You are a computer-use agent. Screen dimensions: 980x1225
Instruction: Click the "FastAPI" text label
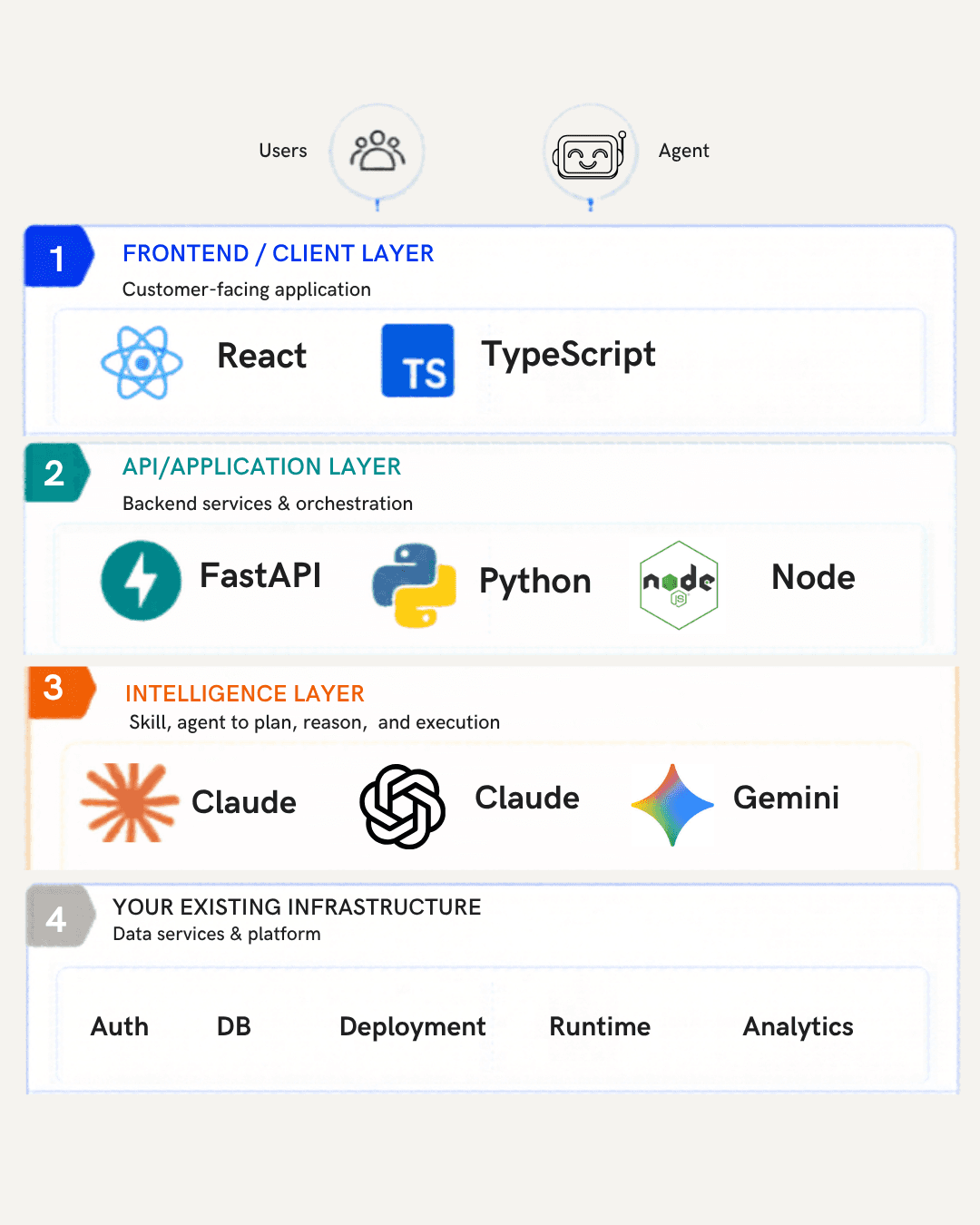click(x=260, y=575)
